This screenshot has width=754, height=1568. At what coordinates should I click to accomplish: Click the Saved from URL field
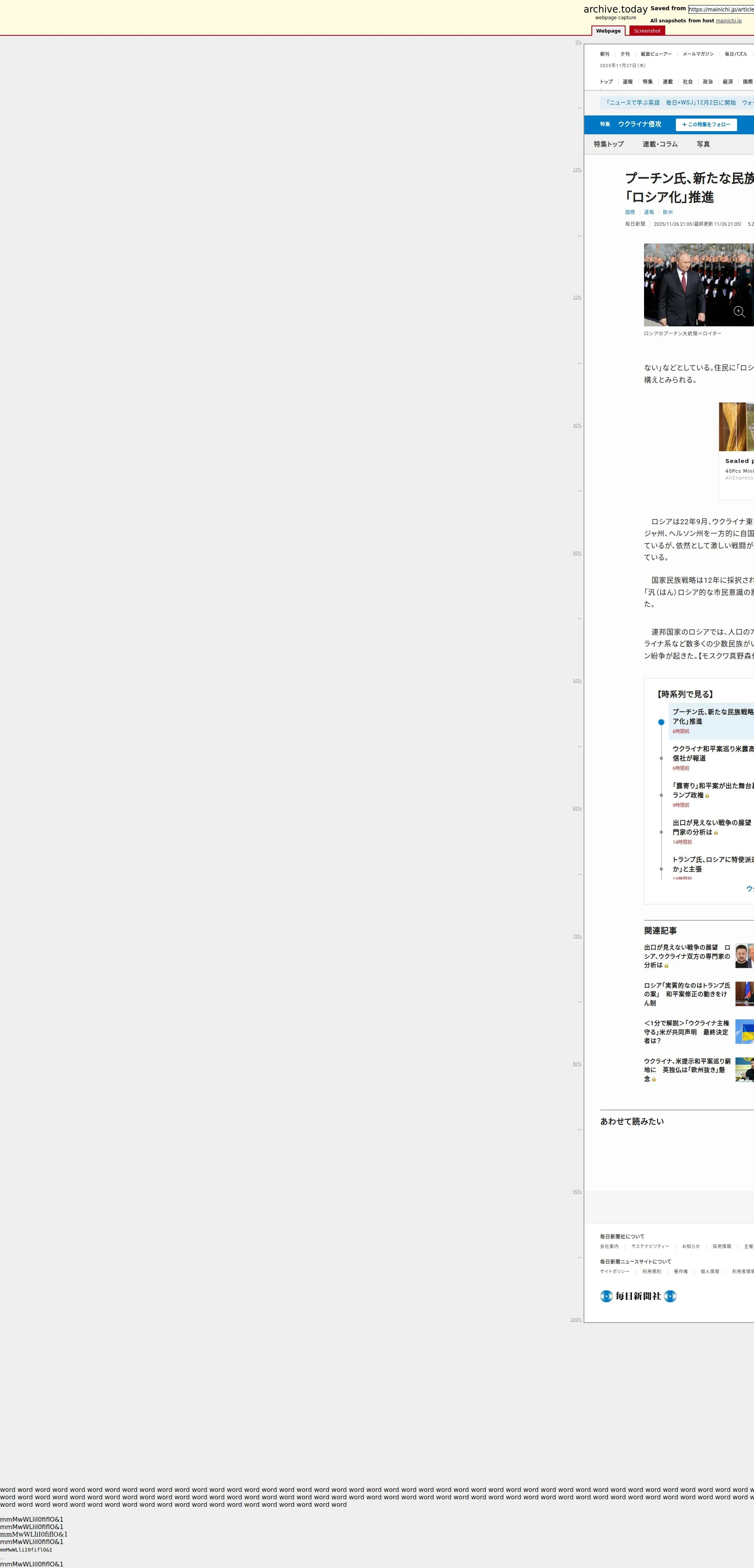tap(721, 9)
